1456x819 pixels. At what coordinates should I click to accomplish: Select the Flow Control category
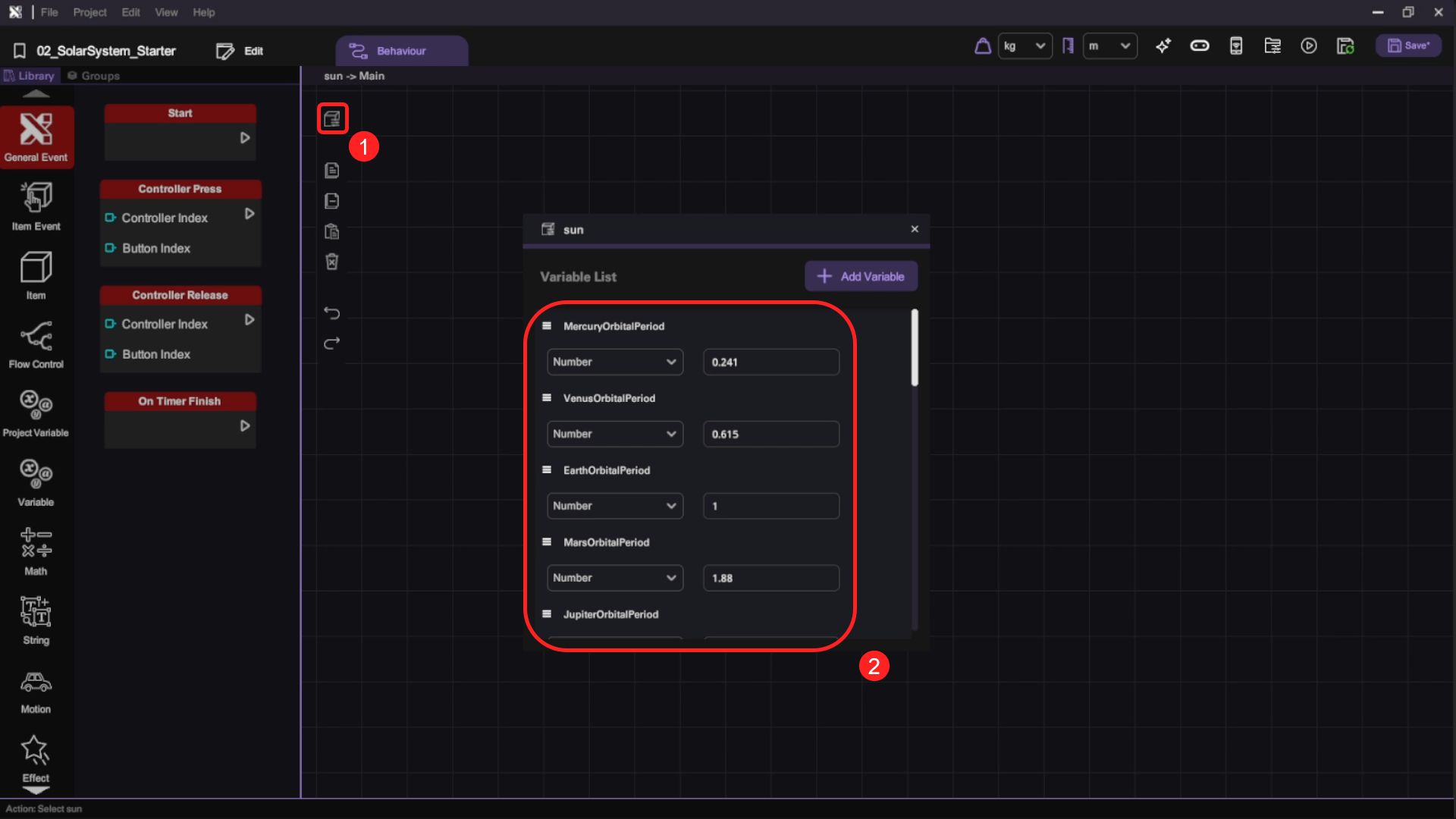pyautogui.click(x=36, y=344)
